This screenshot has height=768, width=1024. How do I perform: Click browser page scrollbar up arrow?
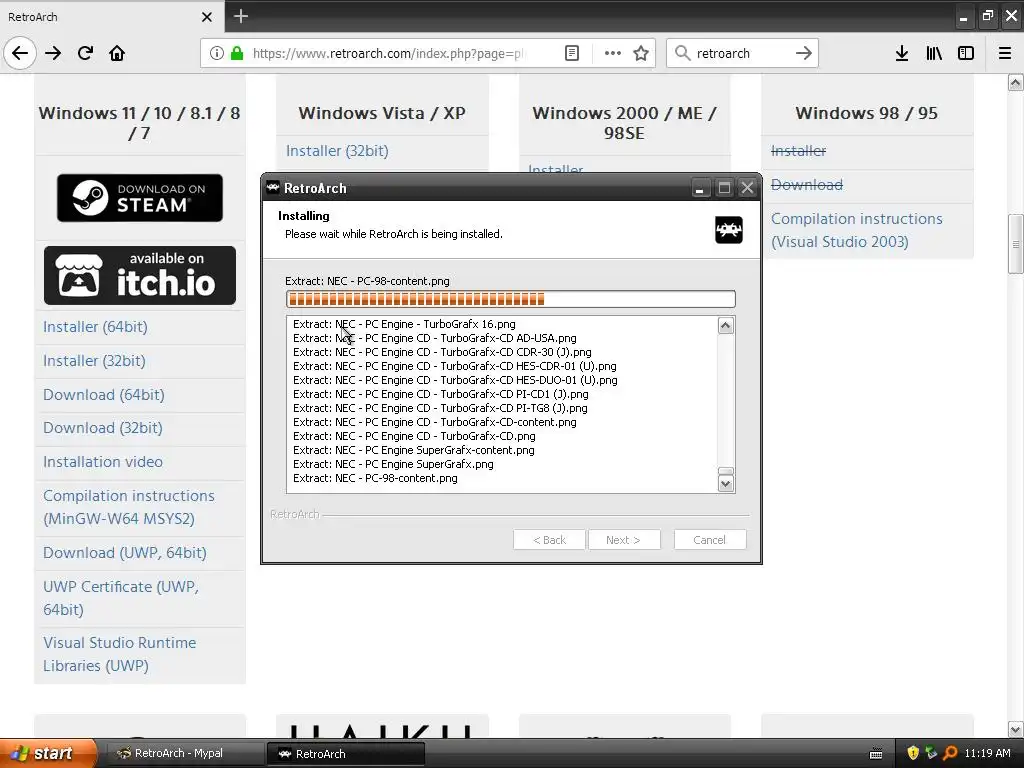pos(1015,82)
